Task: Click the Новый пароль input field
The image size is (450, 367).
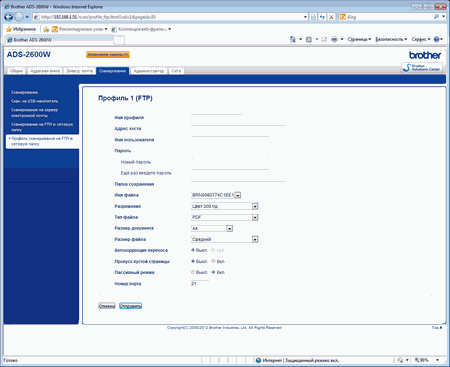Action: click(x=230, y=162)
